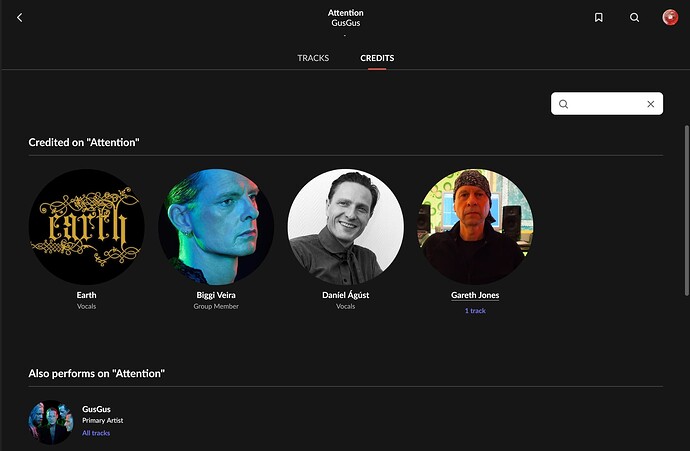Click the Earth artist name

87,295
